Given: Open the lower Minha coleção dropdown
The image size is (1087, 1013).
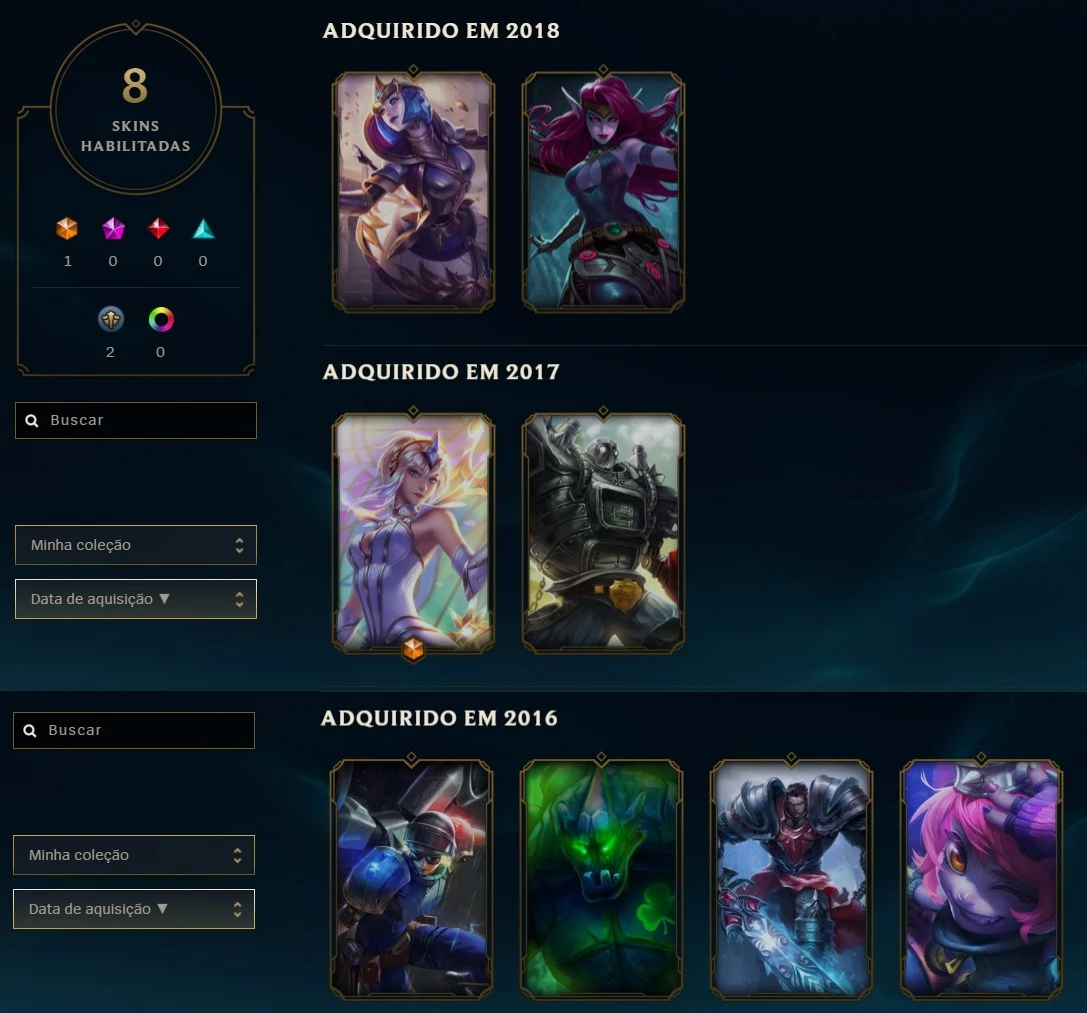Looking at the screenshot, I should pyautogui.click(x=134, y=855).
